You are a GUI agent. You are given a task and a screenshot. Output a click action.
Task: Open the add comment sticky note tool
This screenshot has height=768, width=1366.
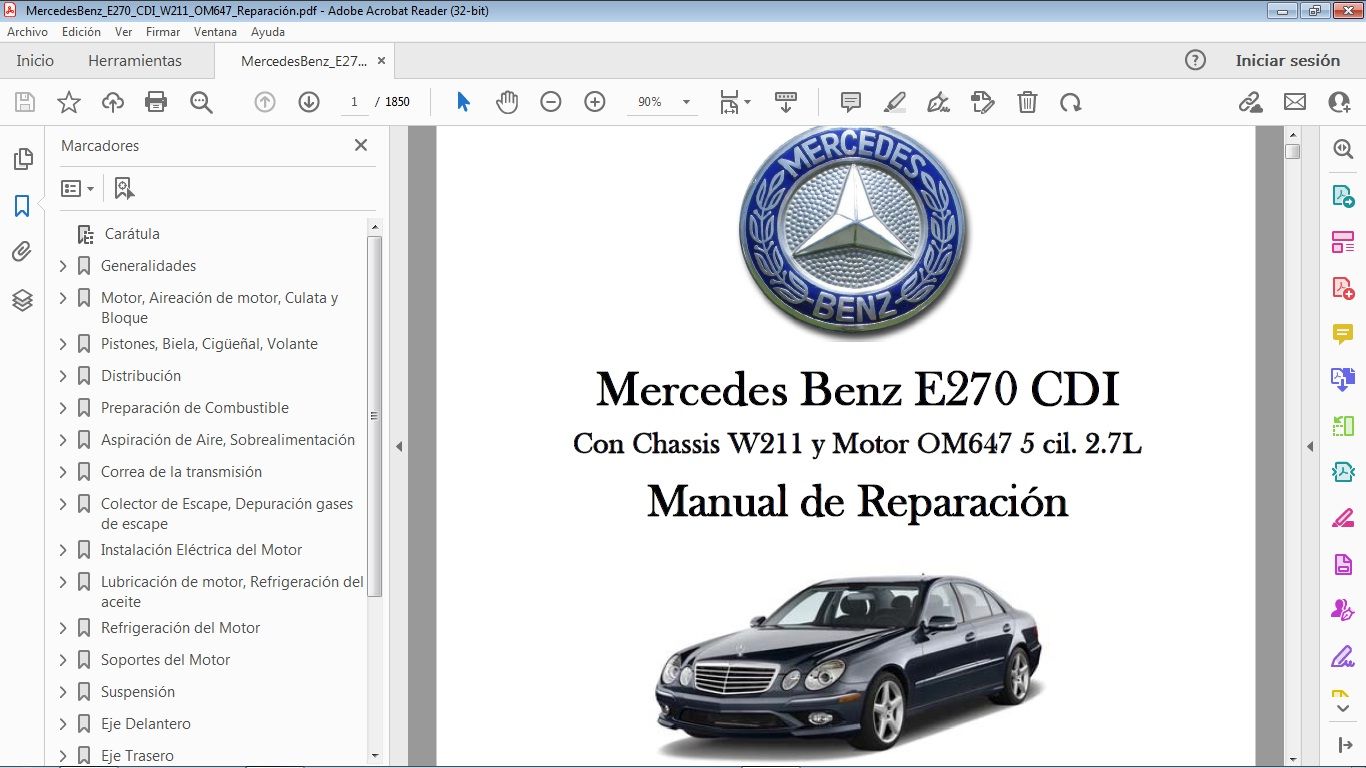[851, 102]
